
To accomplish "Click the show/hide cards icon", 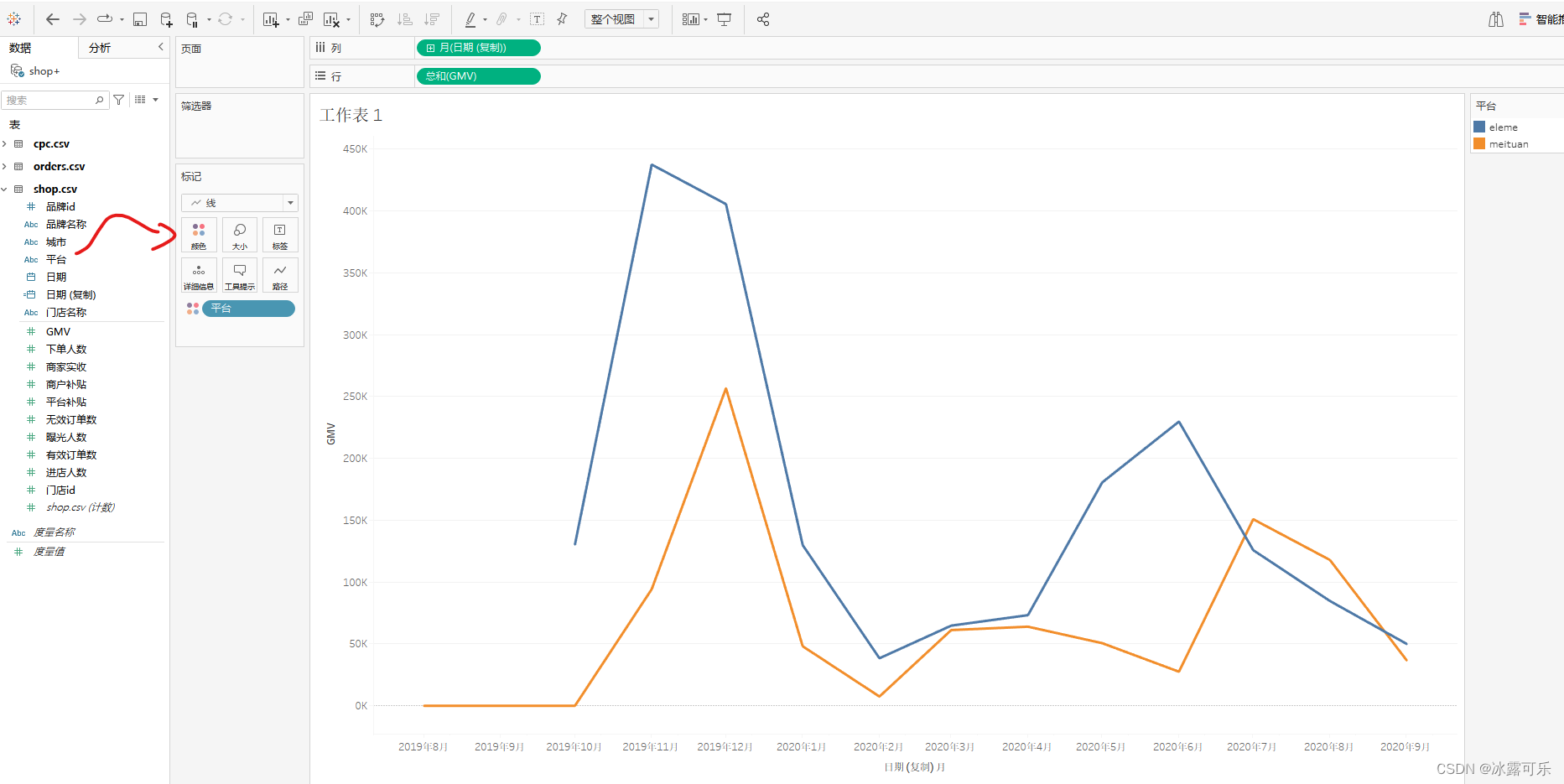I will point(690,19).
